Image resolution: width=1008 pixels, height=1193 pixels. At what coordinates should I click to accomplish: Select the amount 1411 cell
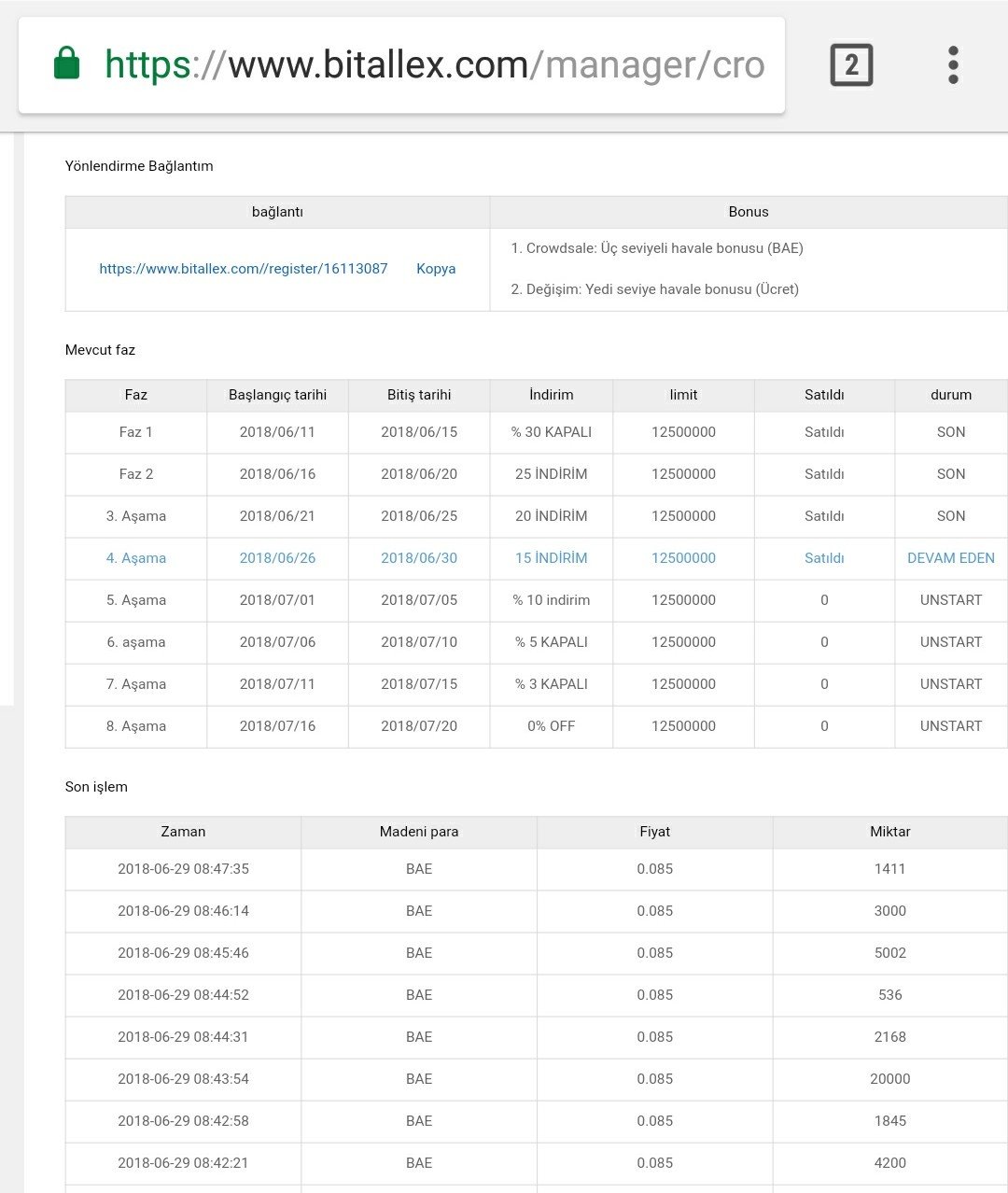(x=890, y=869)
